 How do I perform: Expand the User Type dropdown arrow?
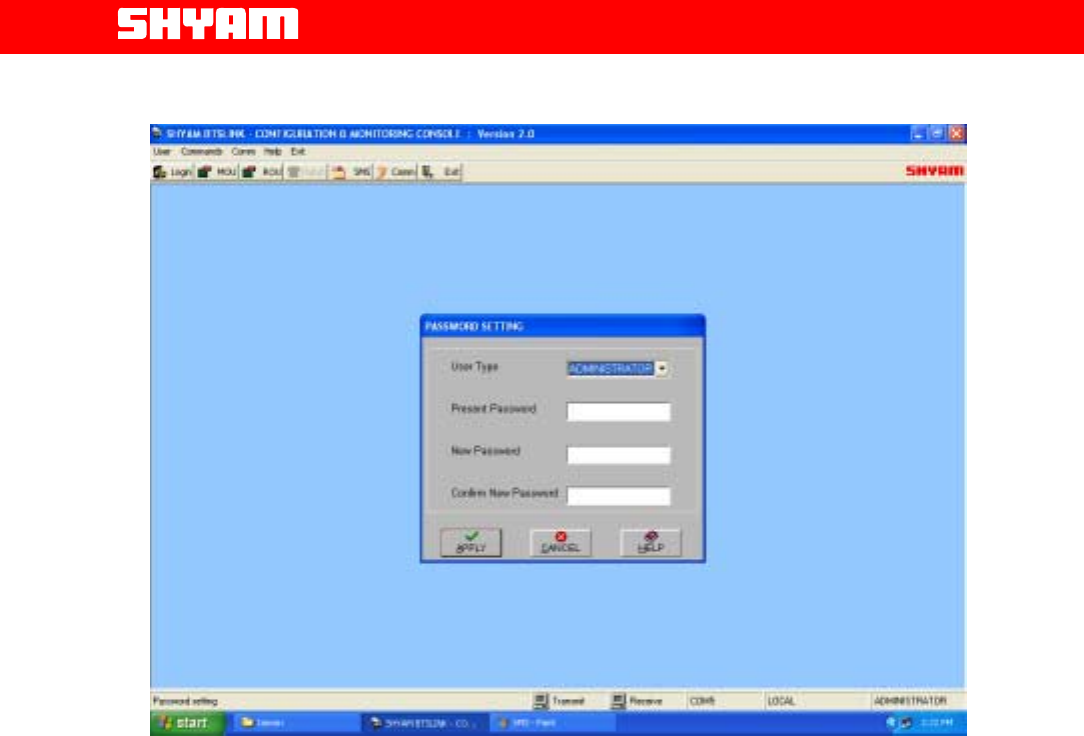662,369
